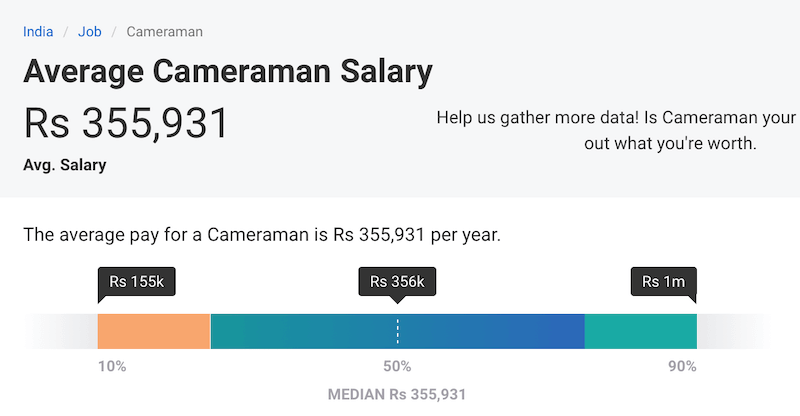
Task: Click the 10% percentile label
Action: click(x=112, y=366)
